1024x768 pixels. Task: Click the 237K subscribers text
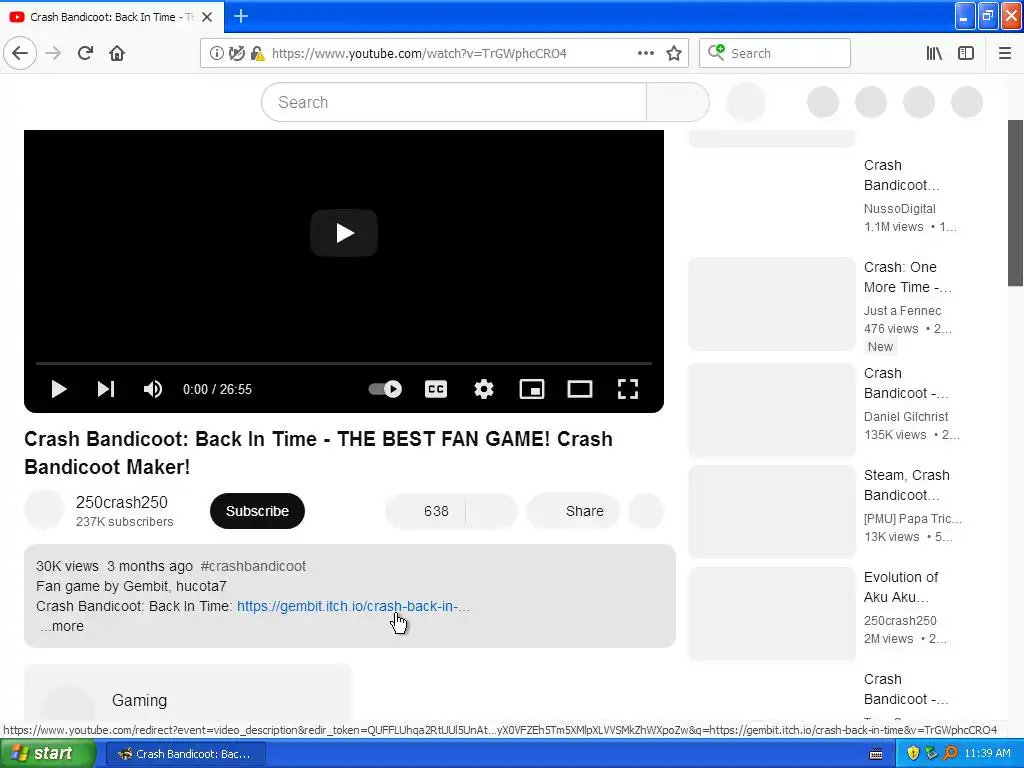pyautogui.click(x=124, y=522)
